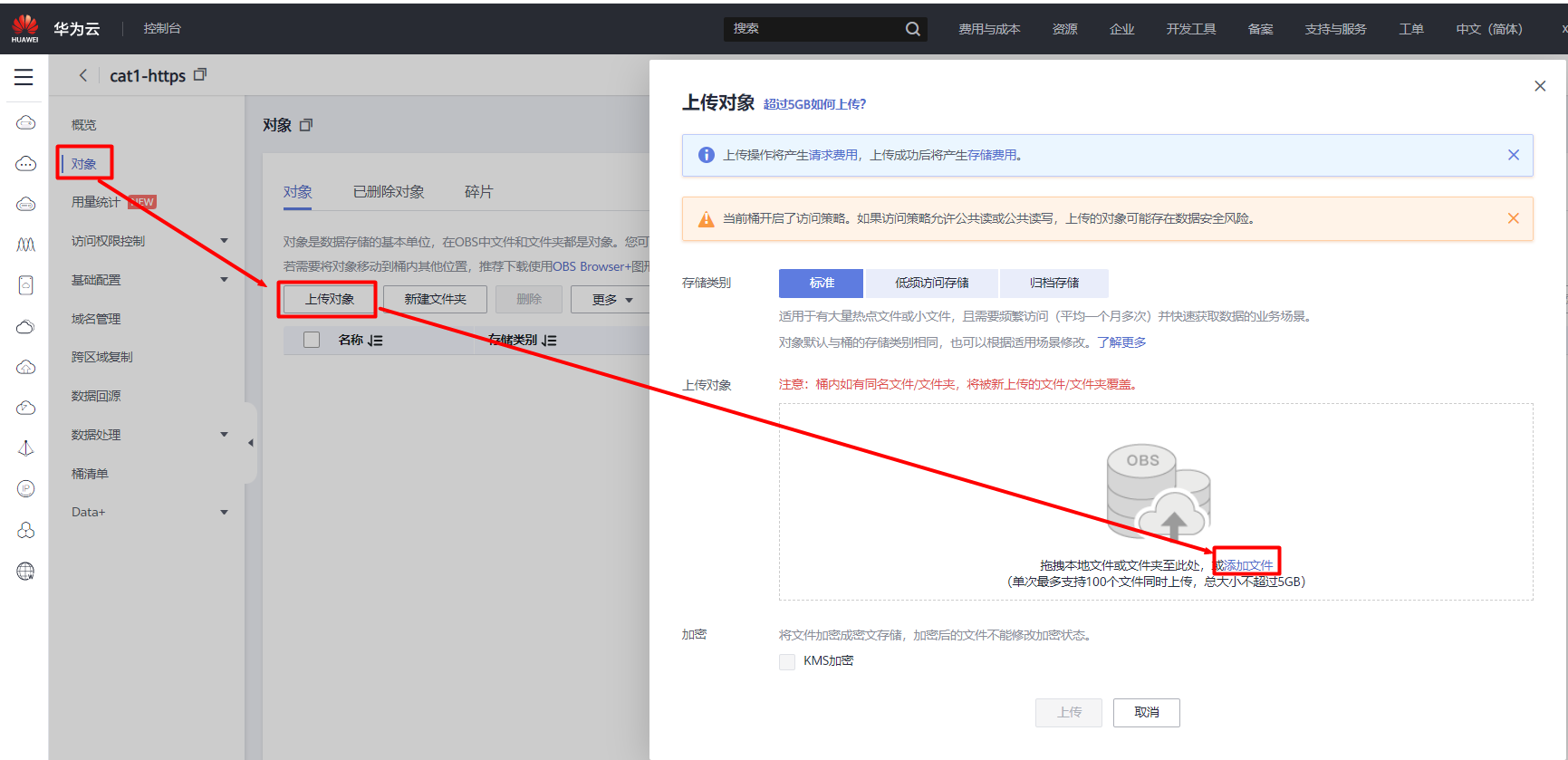The image size is (1568, 760).
Task: Click the greyed 上传 button in the dialog footer
Action: pos(1069,713)
